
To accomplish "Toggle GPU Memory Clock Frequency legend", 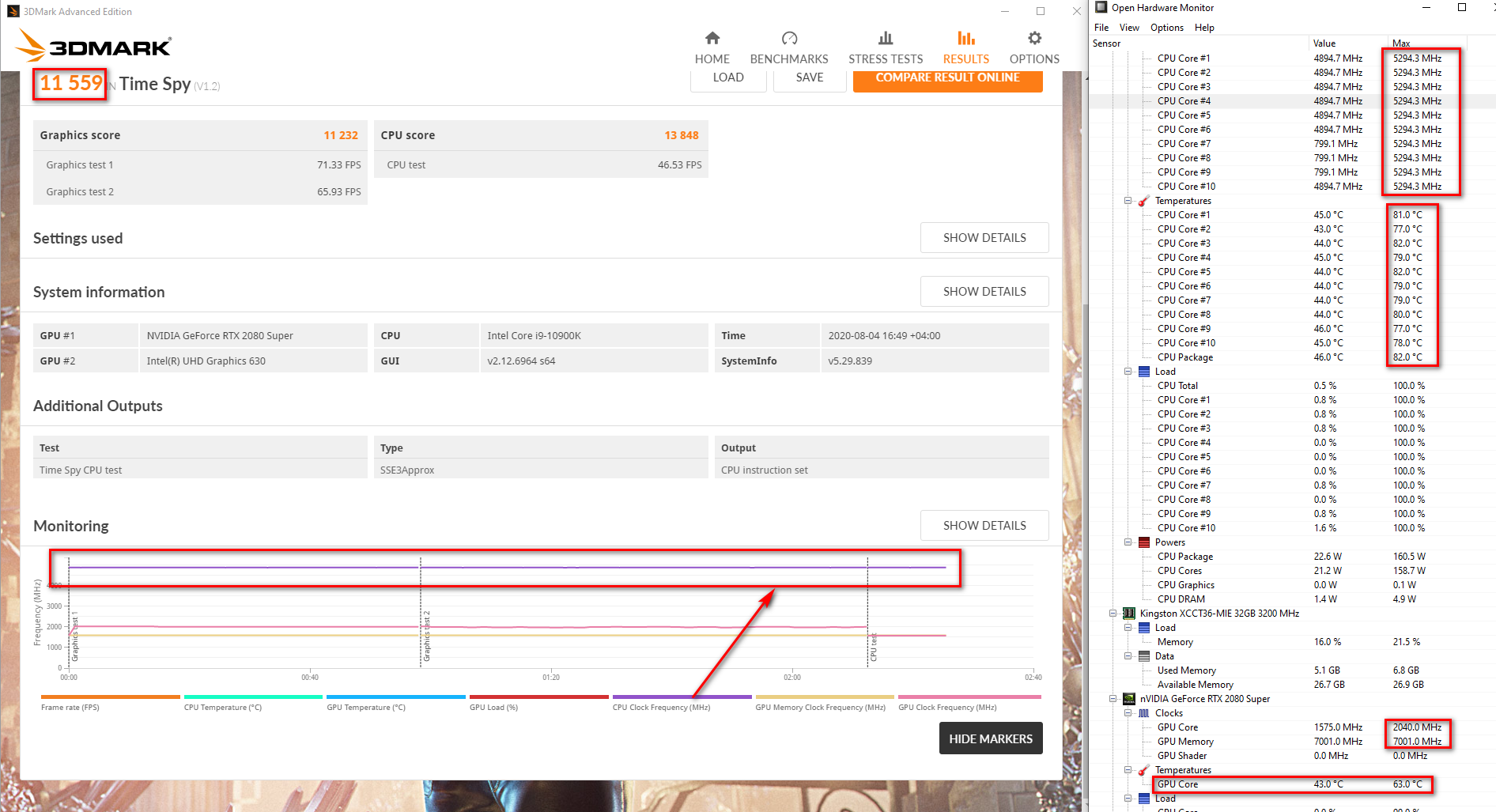I will (x=825, y=697).
